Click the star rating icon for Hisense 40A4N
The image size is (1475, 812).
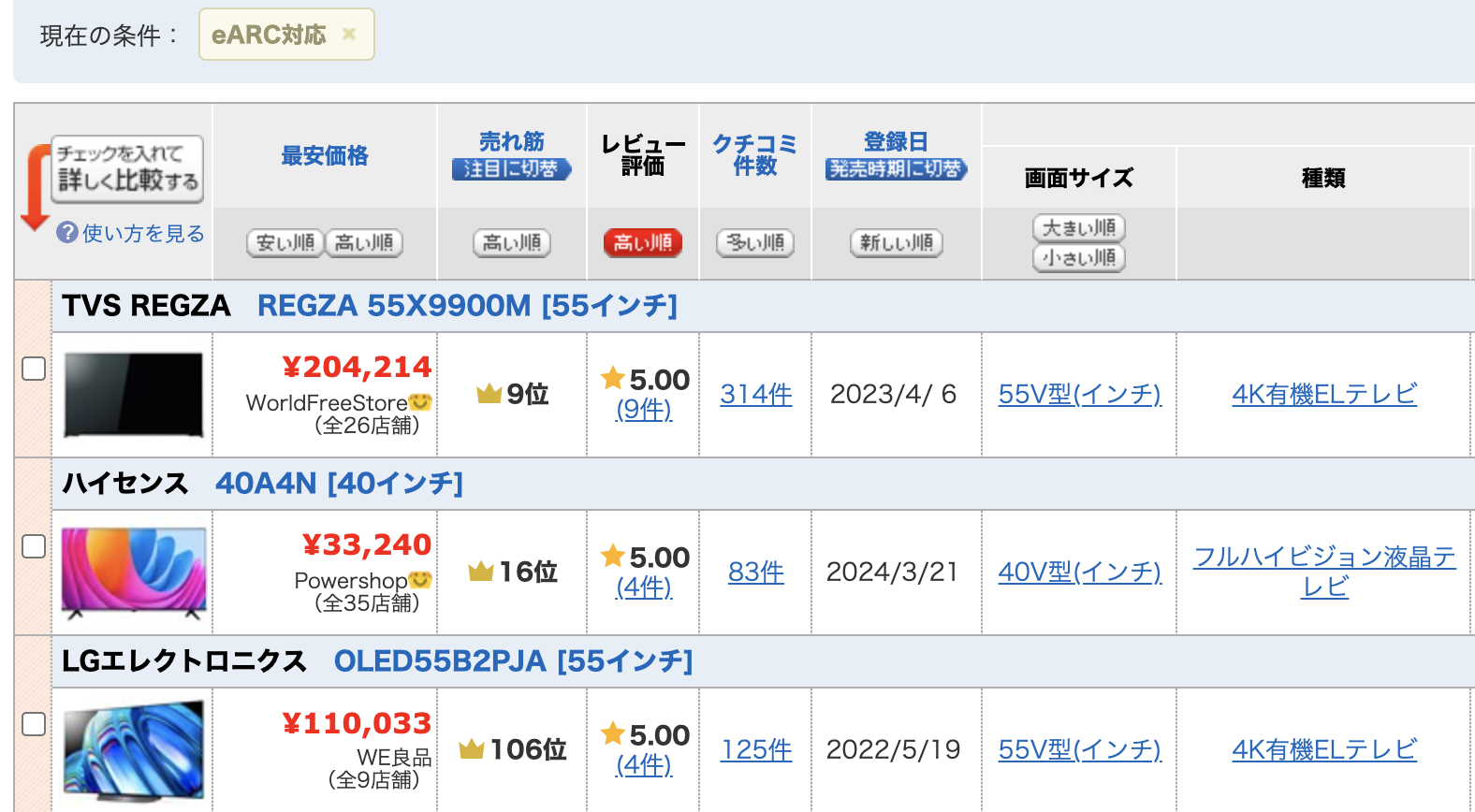[613, 556]
